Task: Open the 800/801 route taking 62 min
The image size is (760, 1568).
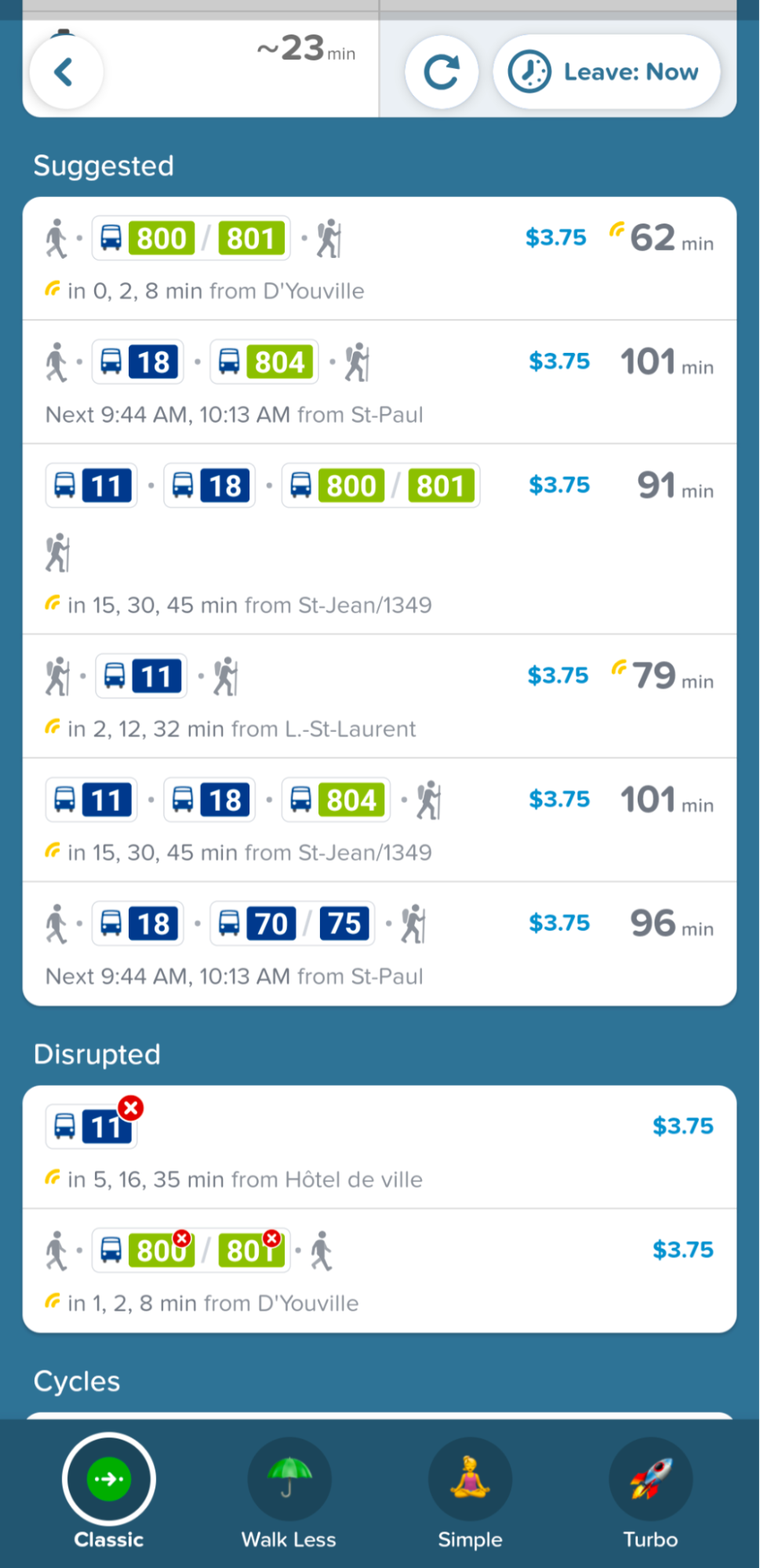Action: point(380,259)
